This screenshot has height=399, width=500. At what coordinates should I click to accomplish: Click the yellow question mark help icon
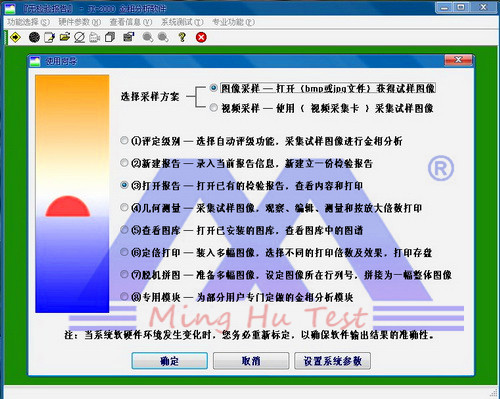pos(182,37)
